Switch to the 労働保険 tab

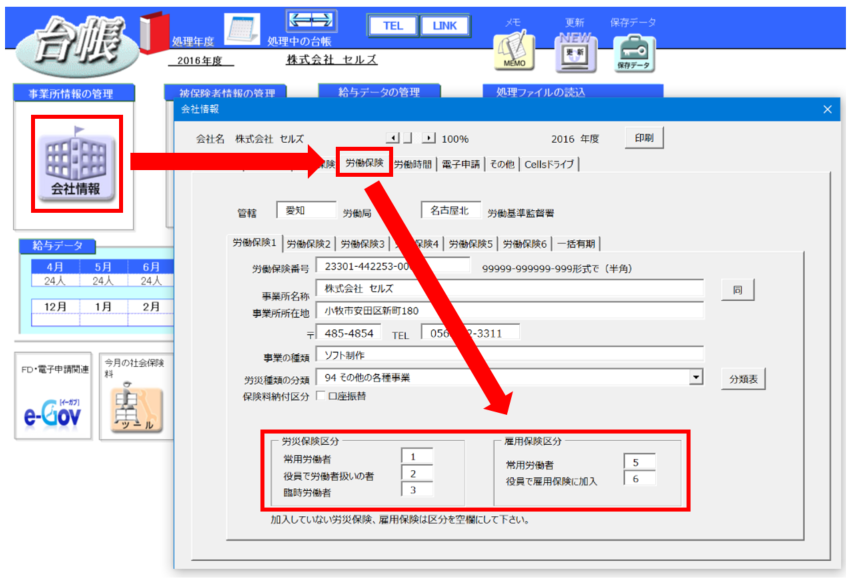[x=364, y=162]
